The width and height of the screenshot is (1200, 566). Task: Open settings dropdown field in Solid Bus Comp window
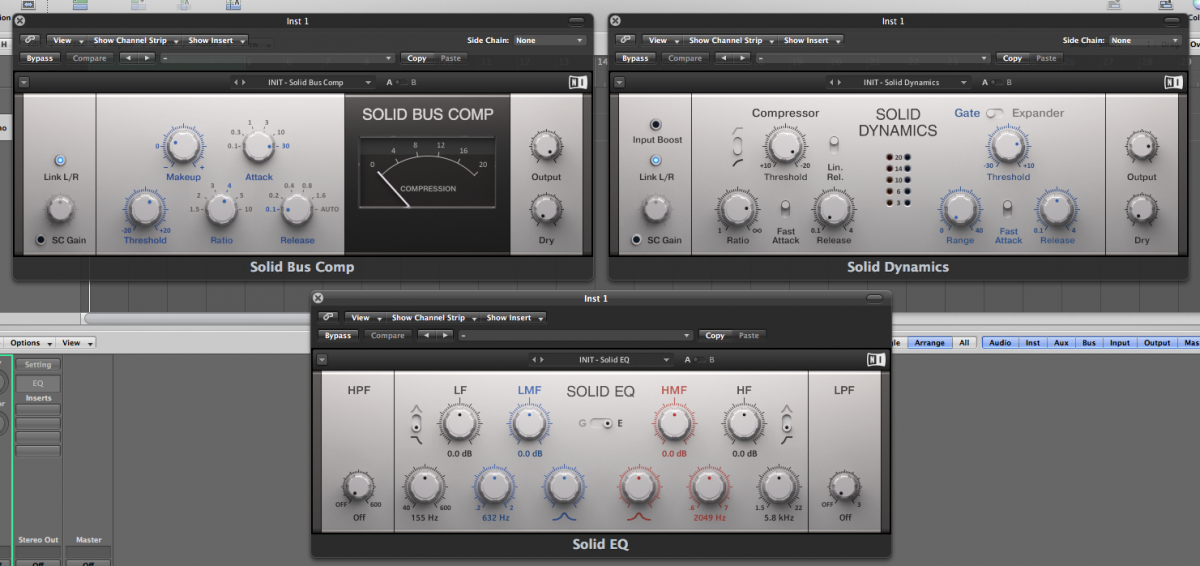[277, 58]
